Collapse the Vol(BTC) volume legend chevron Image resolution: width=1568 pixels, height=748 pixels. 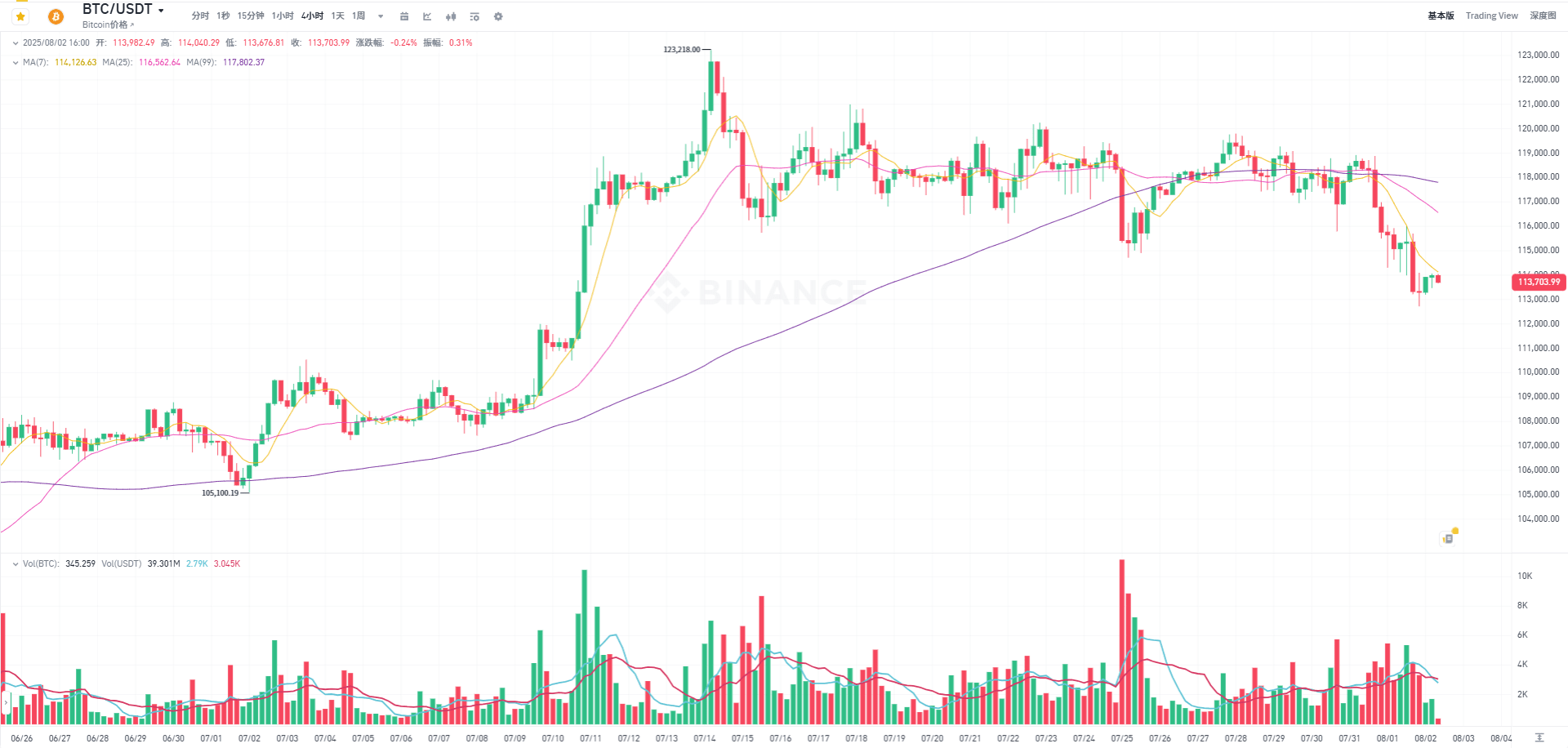16,564
